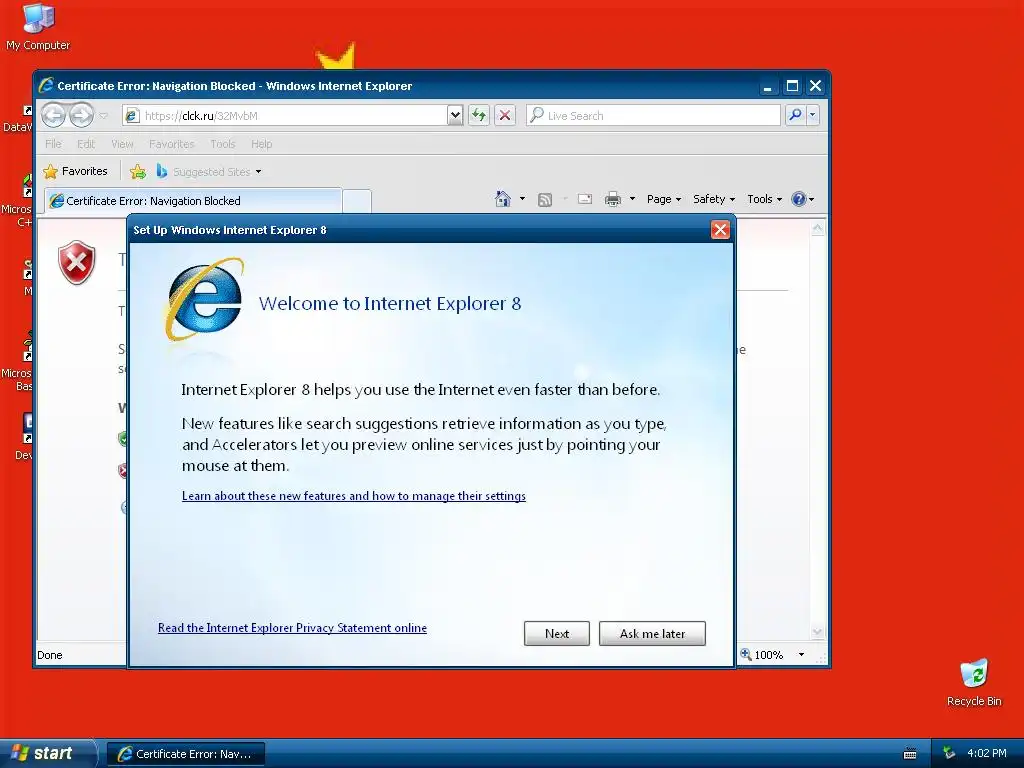Open the Safety dropdown menu

tap(714, 199)
